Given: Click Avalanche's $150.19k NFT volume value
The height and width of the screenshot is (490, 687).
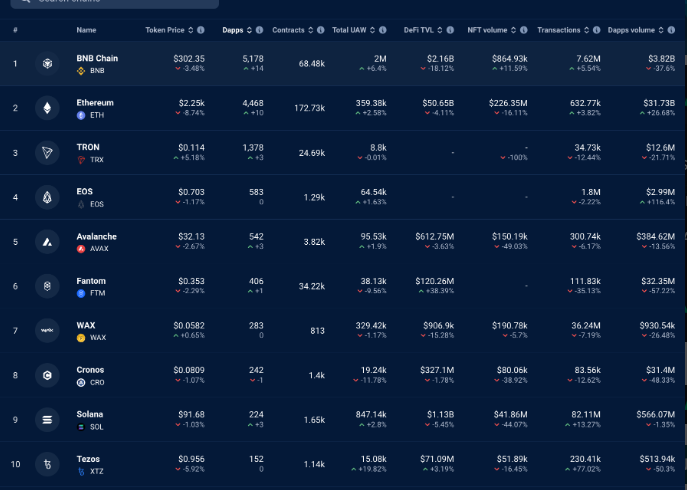Looking at the screenshot, I should click(510, 237).
